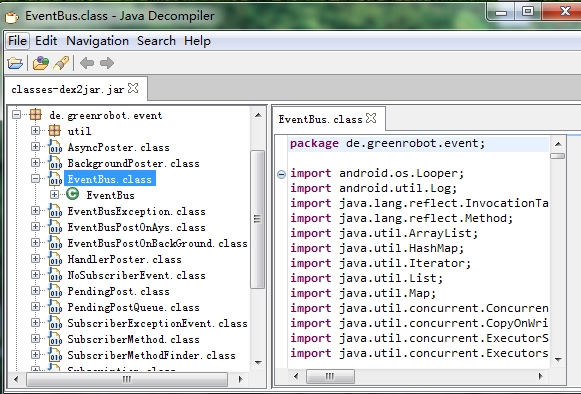Click the NoSubscriberEvent.class file icon
The image size is (581, 394).
55,275
